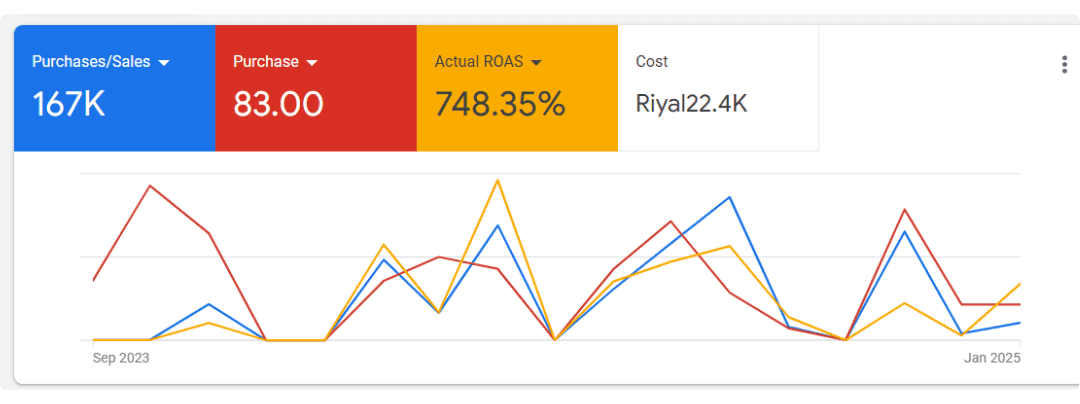Click the 167K value
The width and height of the screenshot is (1080, 404).
[x=69, y=104]
